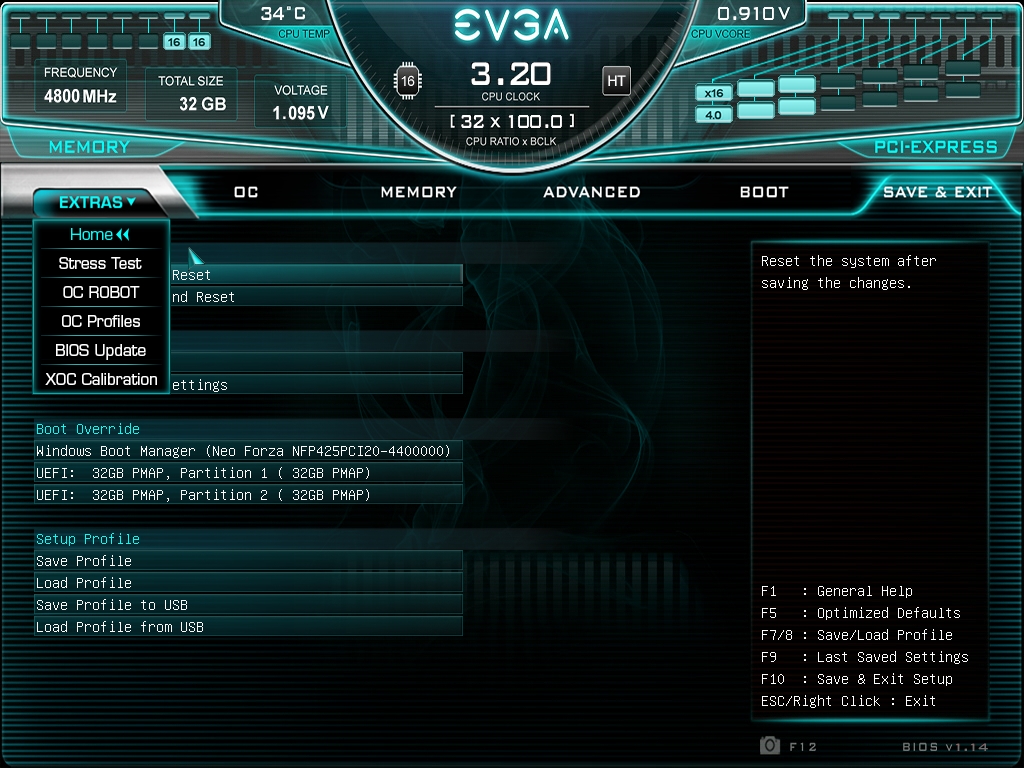Click the PCI-Express 4.0 generation badge
This screenshot has width=1024, height=768.
point(714,115)
